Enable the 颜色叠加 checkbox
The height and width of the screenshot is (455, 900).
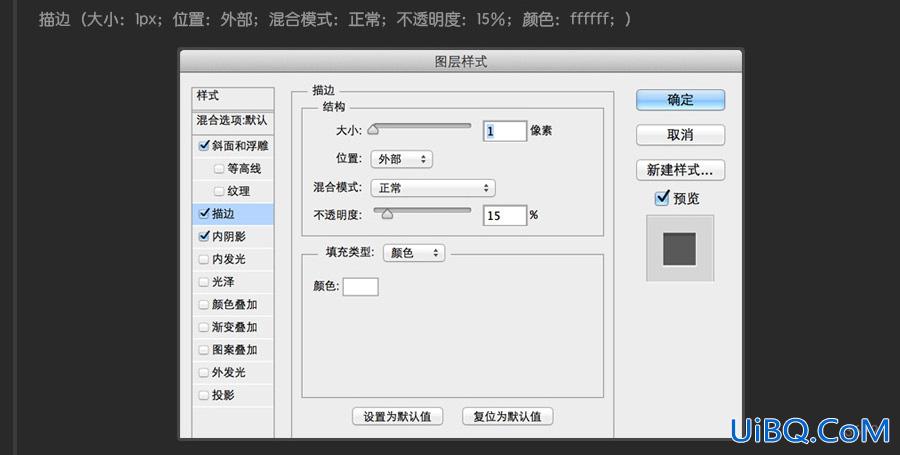(x=204, y=304)
